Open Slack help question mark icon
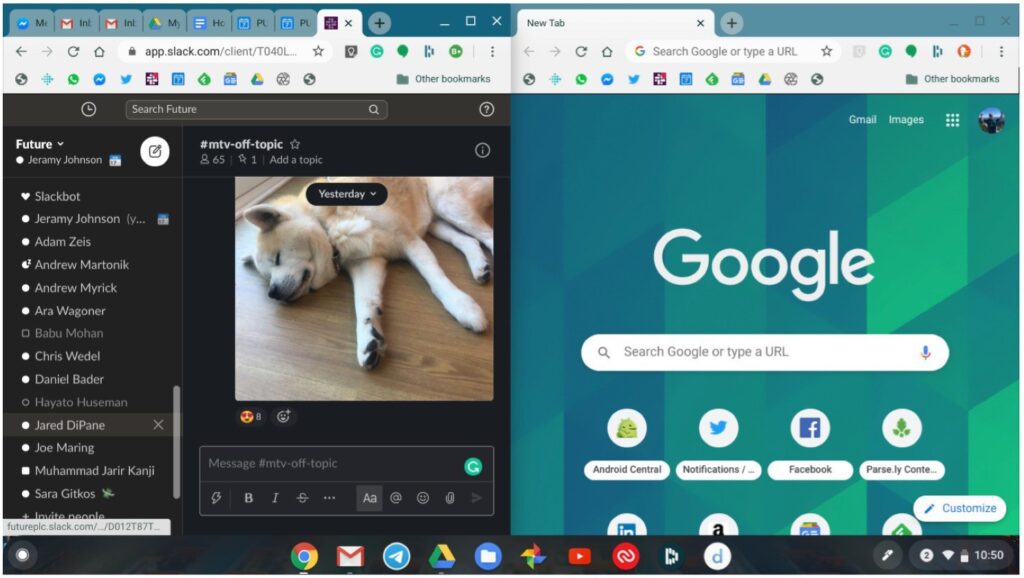1024x578 pixels. pos(486,109)
